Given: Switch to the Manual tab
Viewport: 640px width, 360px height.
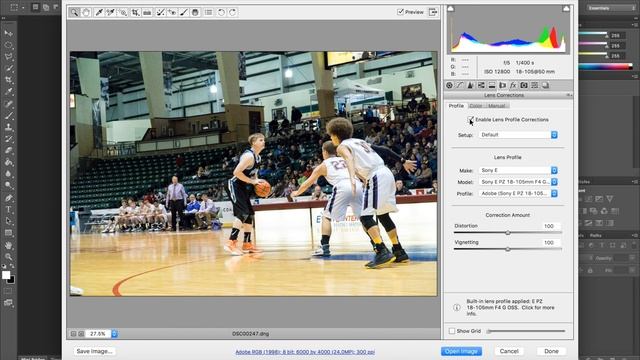Looking at the screenshot, I should point(497,106).
